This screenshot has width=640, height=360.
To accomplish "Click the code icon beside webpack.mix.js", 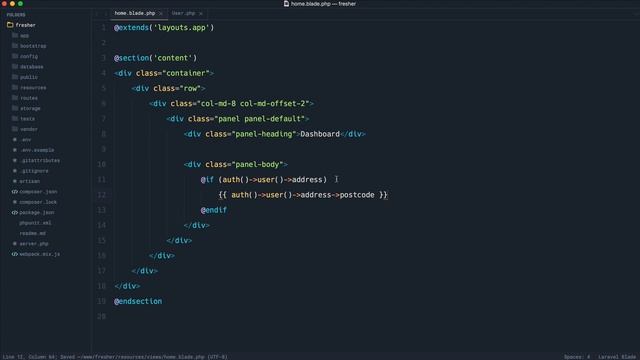I will pyautogui.click(x=15, y=254).
